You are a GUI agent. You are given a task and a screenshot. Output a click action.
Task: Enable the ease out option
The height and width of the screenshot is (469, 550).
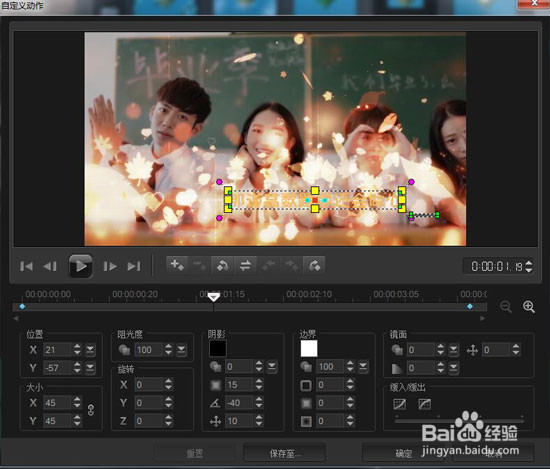424,404
